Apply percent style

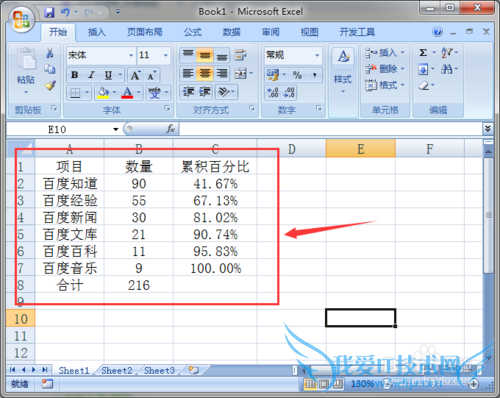click(297, 75)
